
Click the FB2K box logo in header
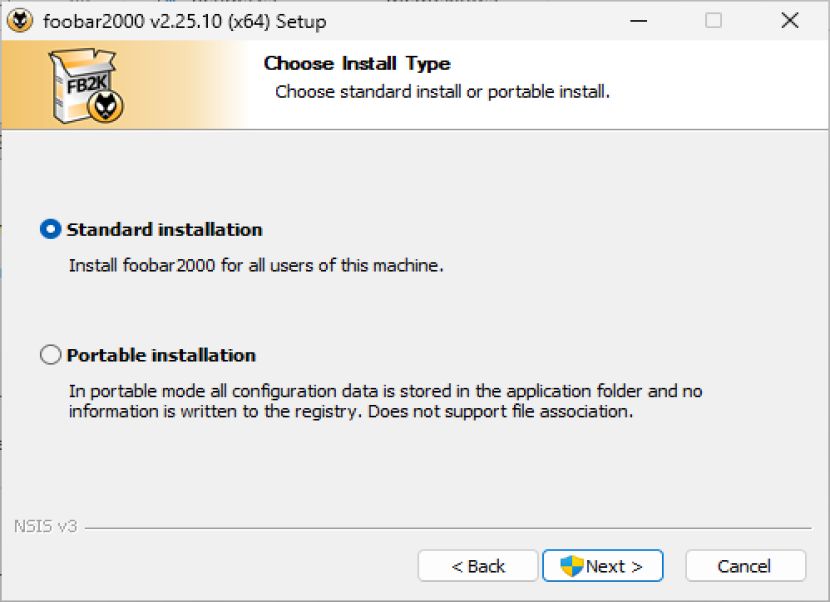click(x=86, y=86)
